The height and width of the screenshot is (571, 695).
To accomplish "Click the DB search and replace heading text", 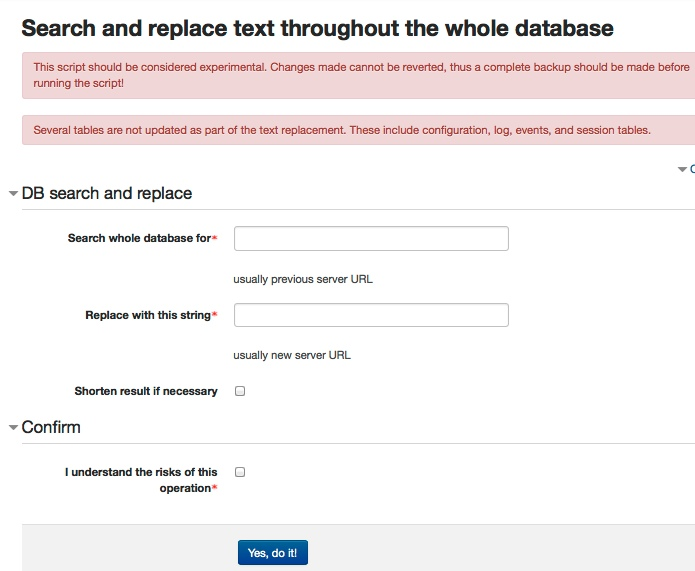I will pyautogui.click(x=107, y=193).
